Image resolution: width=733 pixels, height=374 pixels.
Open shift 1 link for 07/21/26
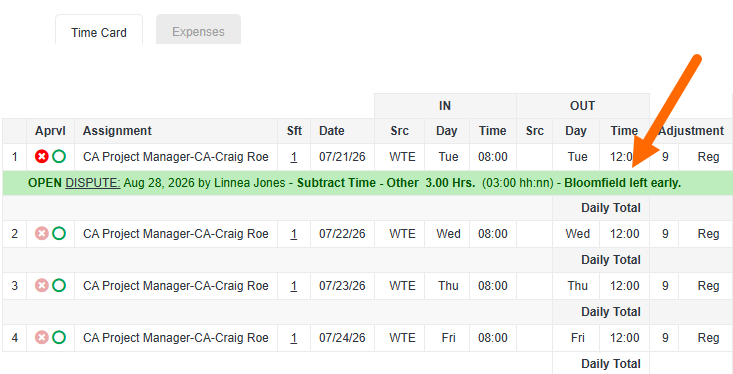[294, 157]
